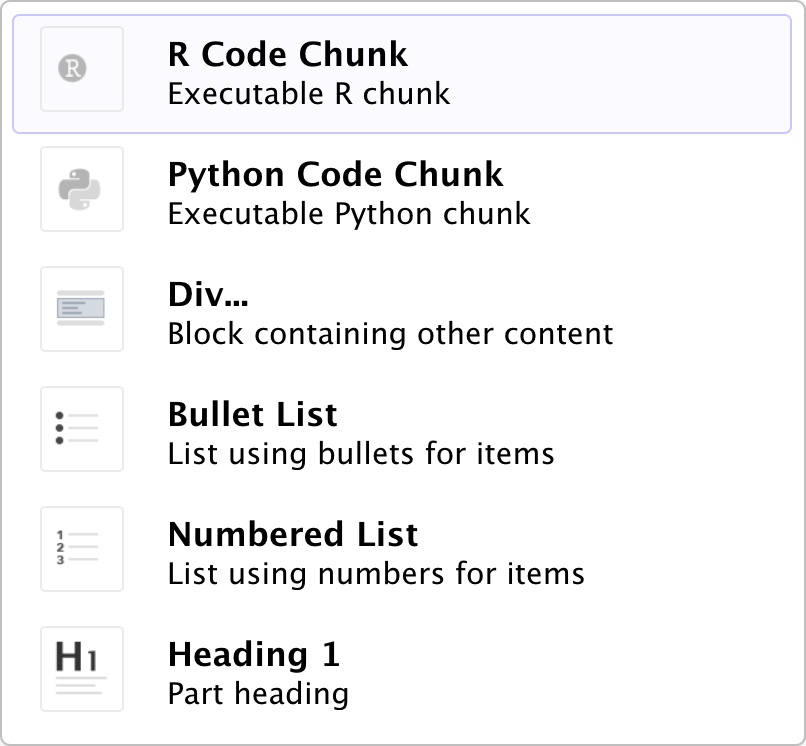The image size is (806, 746).
Task: Choose the Div... menu entry
Action: 207,294
